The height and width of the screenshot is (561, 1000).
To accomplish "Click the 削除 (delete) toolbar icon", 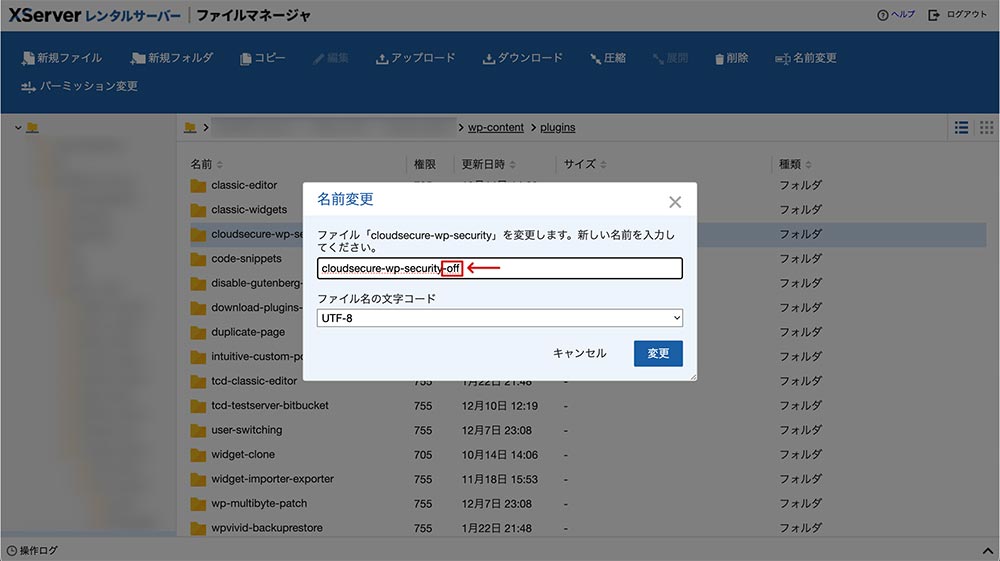I will (x=720, y=59).
